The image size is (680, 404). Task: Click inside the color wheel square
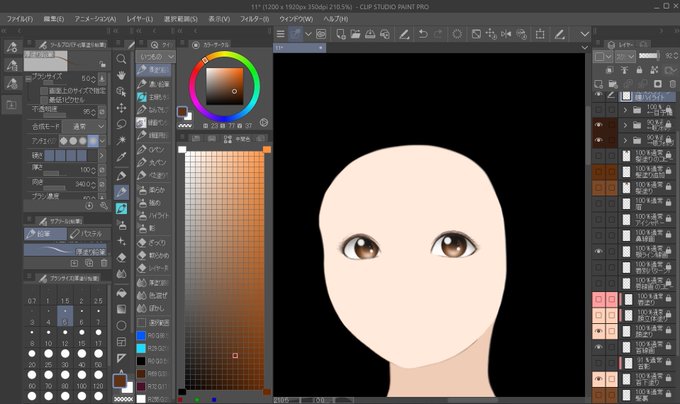point(225,86)
